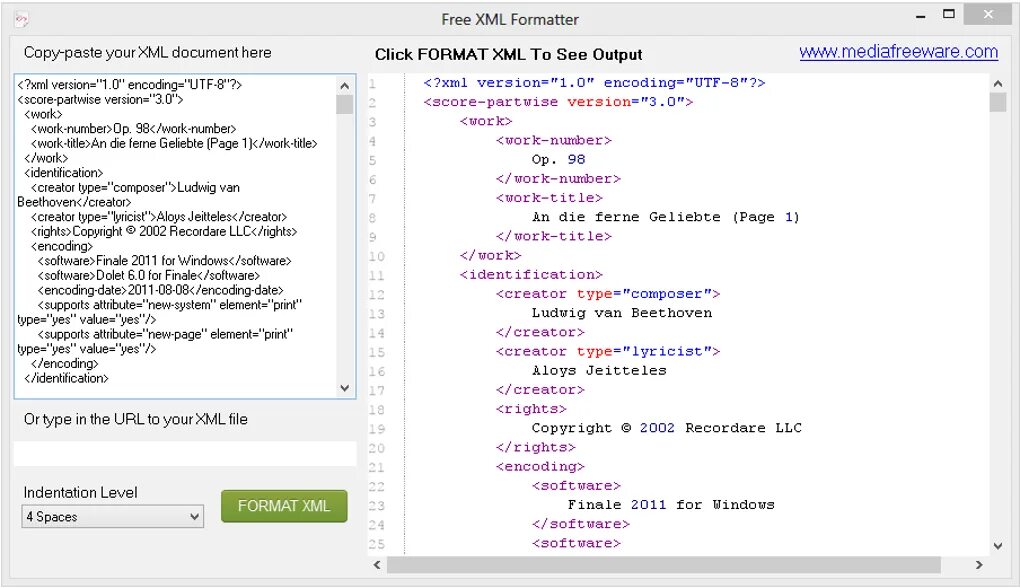The image size is (1020, 588).
Task: Click '<rights>Copyright © 2002 Recordare LLC' input line
Action: 164,232
